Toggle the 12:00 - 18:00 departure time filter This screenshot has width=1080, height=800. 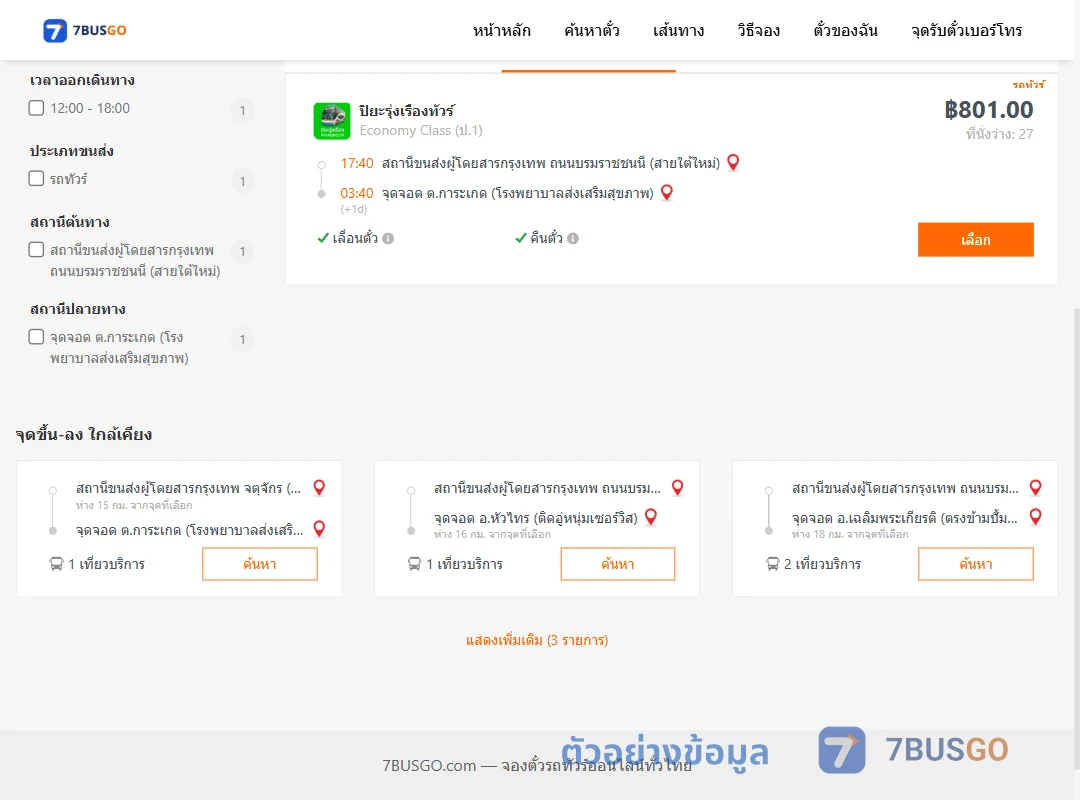37,108
